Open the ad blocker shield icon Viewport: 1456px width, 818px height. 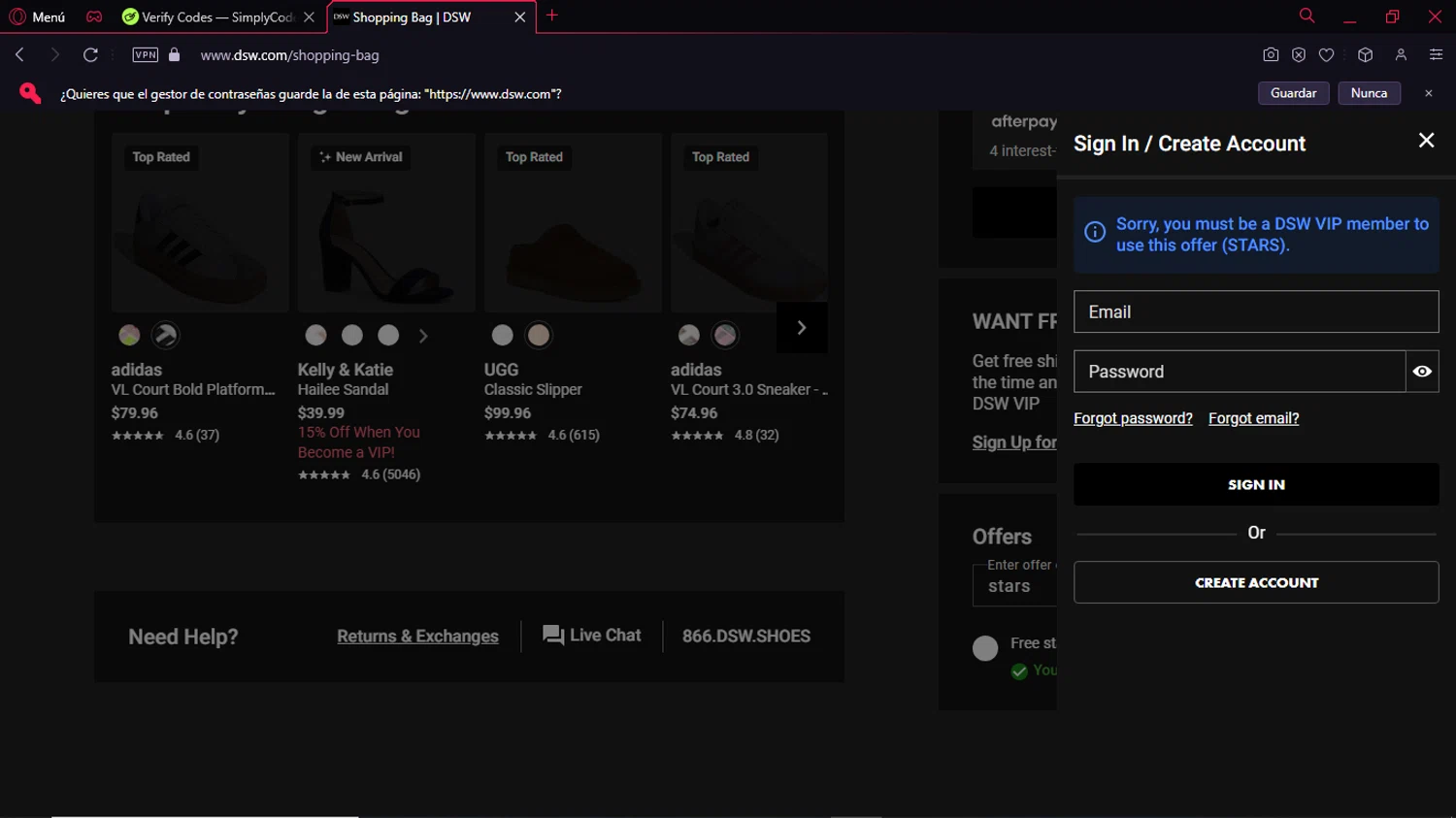pyautogui.click(x=1299, y=54)
